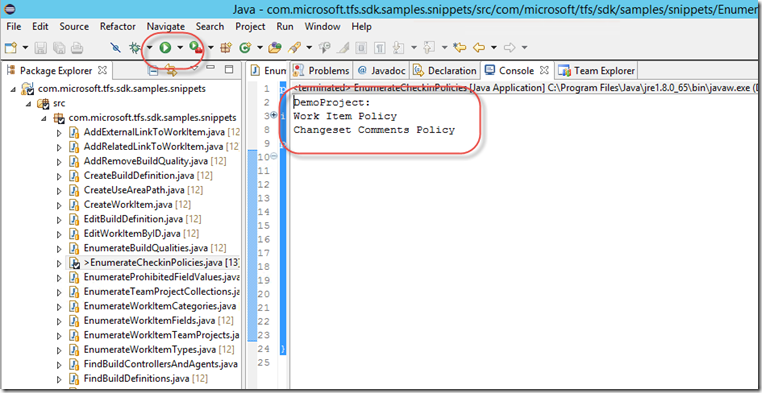Switch to the Declaration tab

[x=444, y=71]
